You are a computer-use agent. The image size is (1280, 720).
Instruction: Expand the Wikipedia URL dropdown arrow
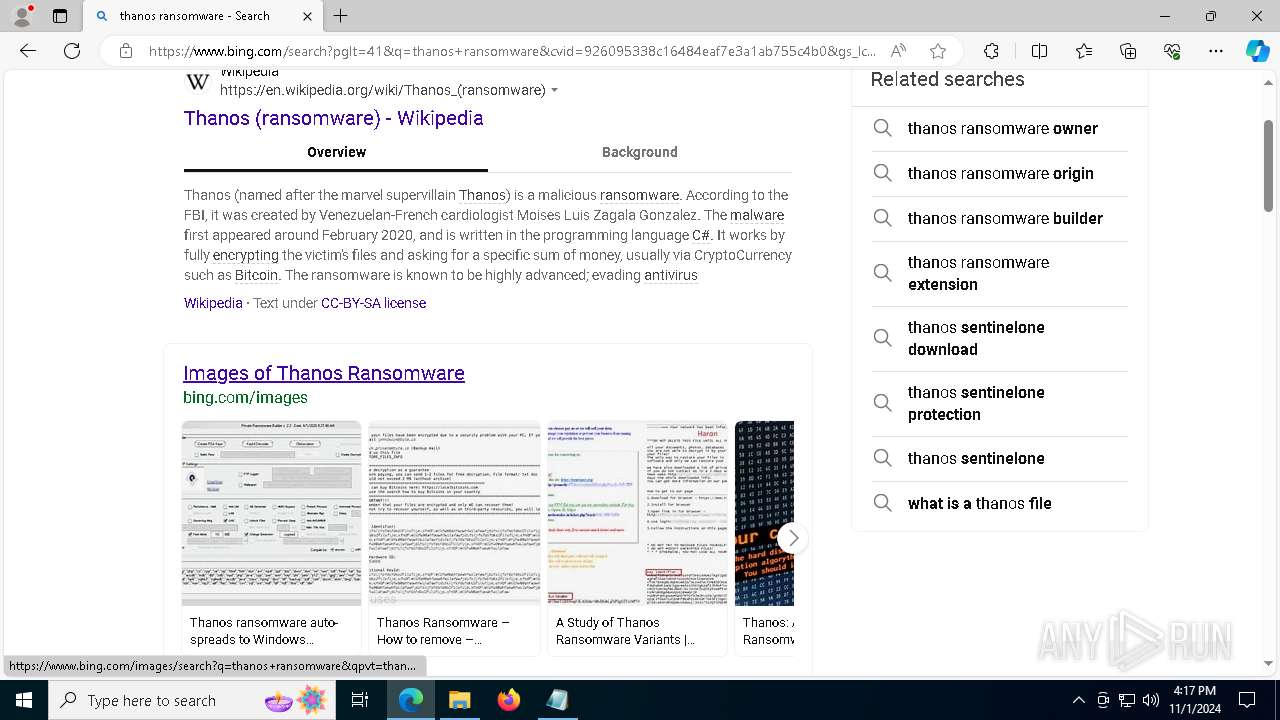[x=554, y=91]
